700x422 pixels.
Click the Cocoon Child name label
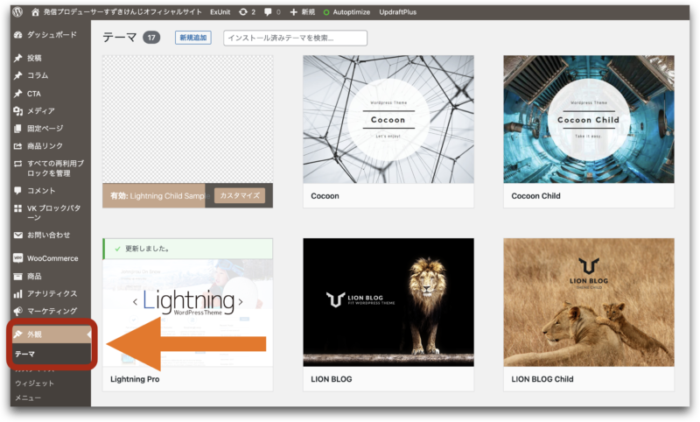click(536, 196)
